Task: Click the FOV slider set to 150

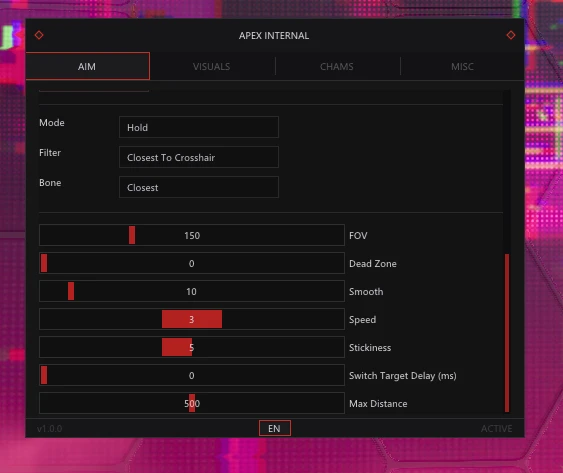Action: pyautogui.click(x=192, y=235)
